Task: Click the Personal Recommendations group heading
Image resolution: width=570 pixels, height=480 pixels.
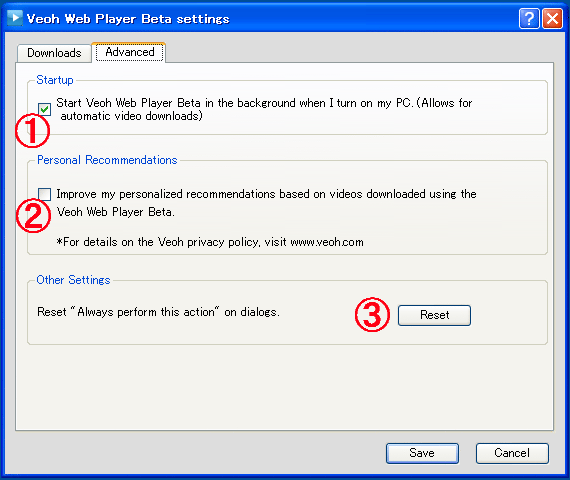Action: tap(107, 160)
